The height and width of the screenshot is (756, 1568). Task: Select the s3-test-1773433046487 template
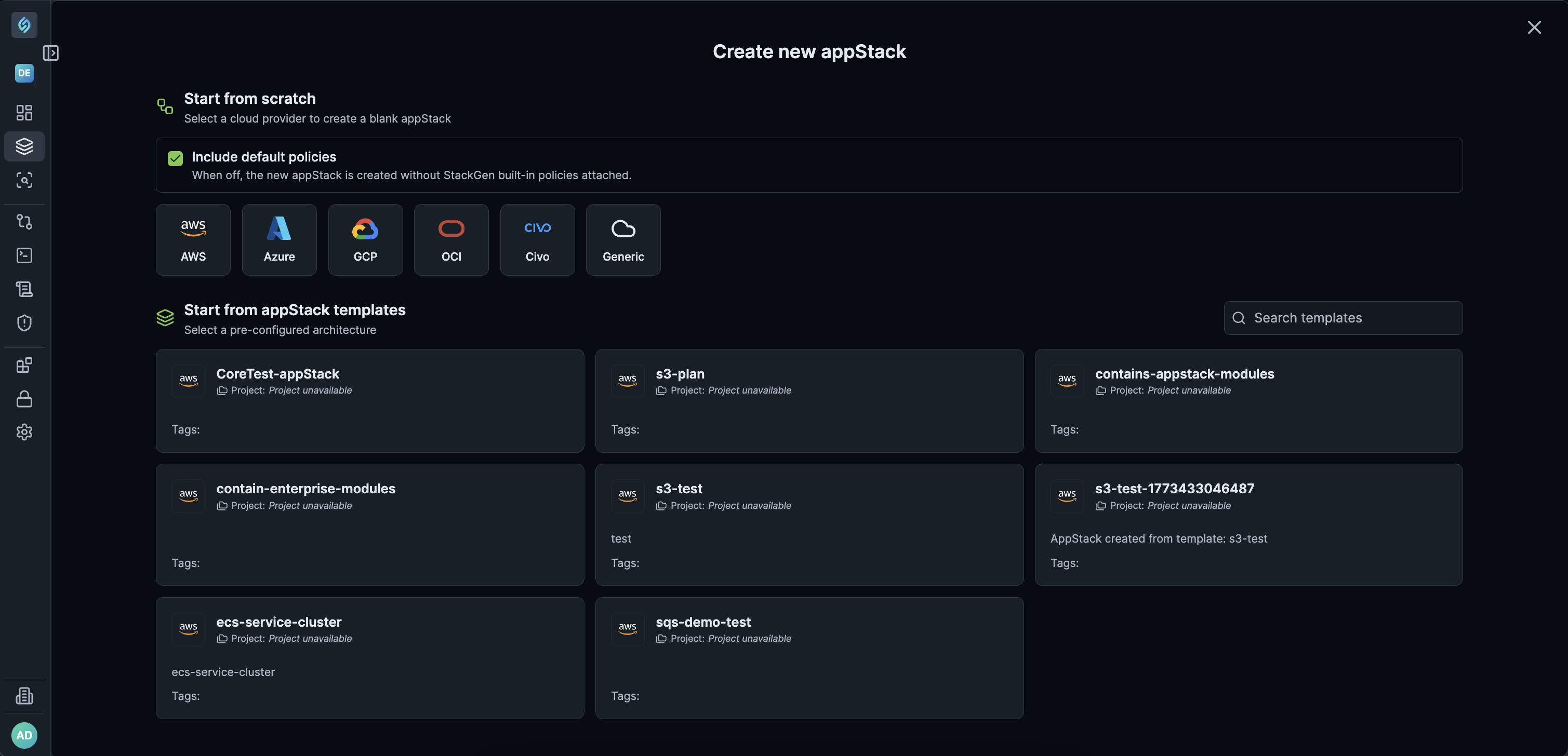[x=1248, y=525]
